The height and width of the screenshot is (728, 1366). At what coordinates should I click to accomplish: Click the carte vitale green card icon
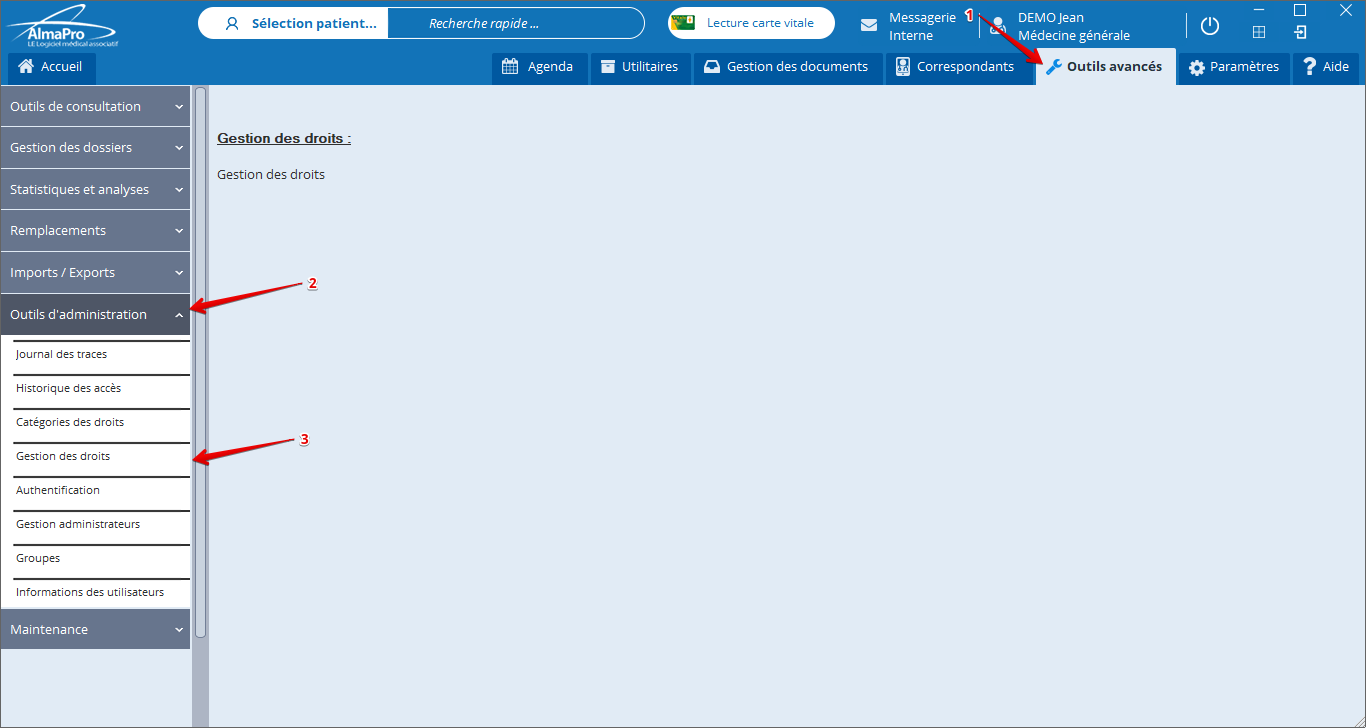684,23
